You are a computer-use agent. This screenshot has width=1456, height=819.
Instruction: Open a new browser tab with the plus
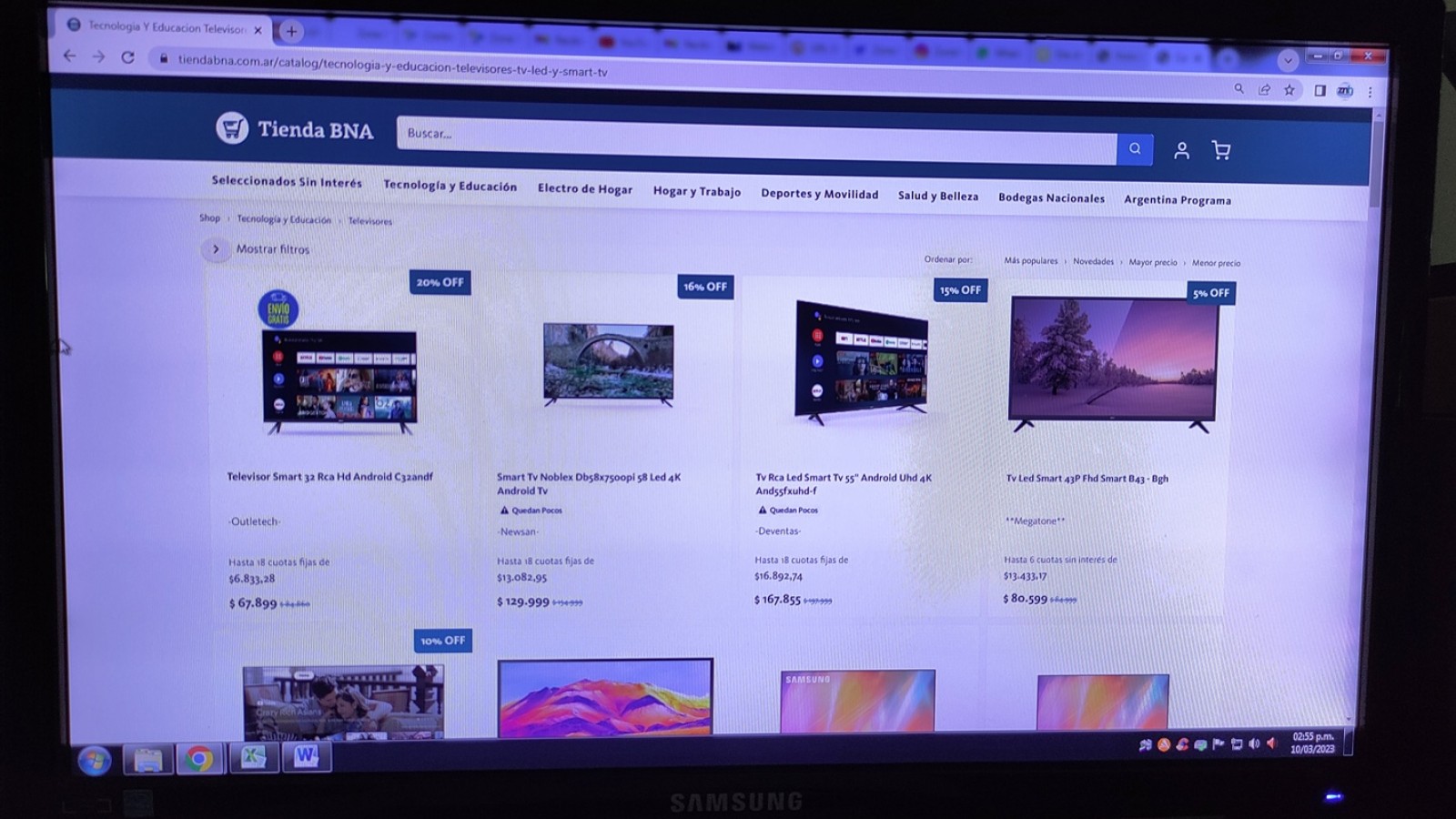(x=291, y=29)
